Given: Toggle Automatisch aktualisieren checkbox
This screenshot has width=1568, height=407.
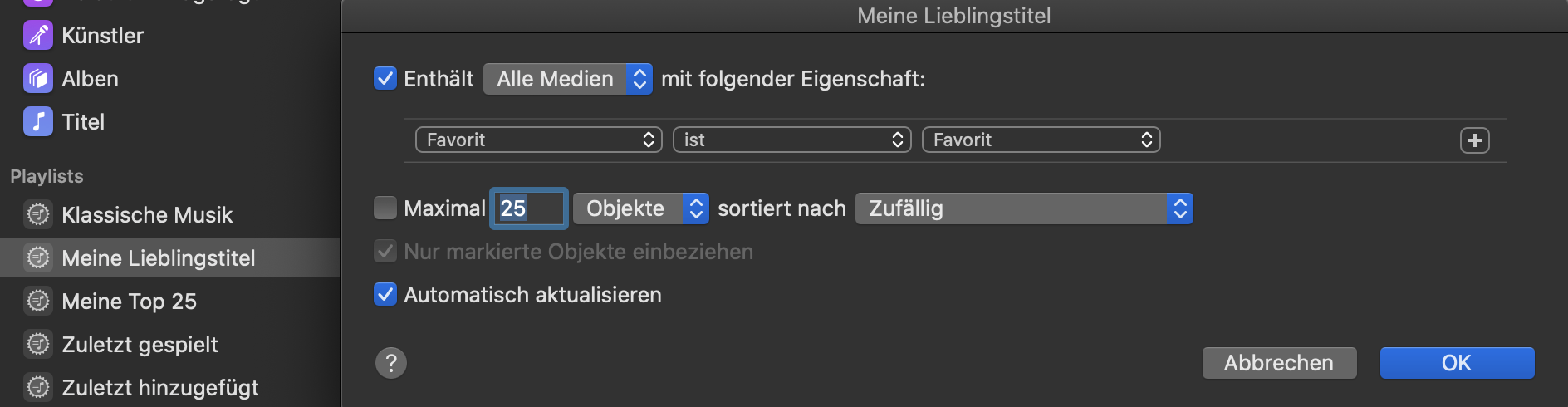Looking at the screenshot, I should tap(385, 295).
